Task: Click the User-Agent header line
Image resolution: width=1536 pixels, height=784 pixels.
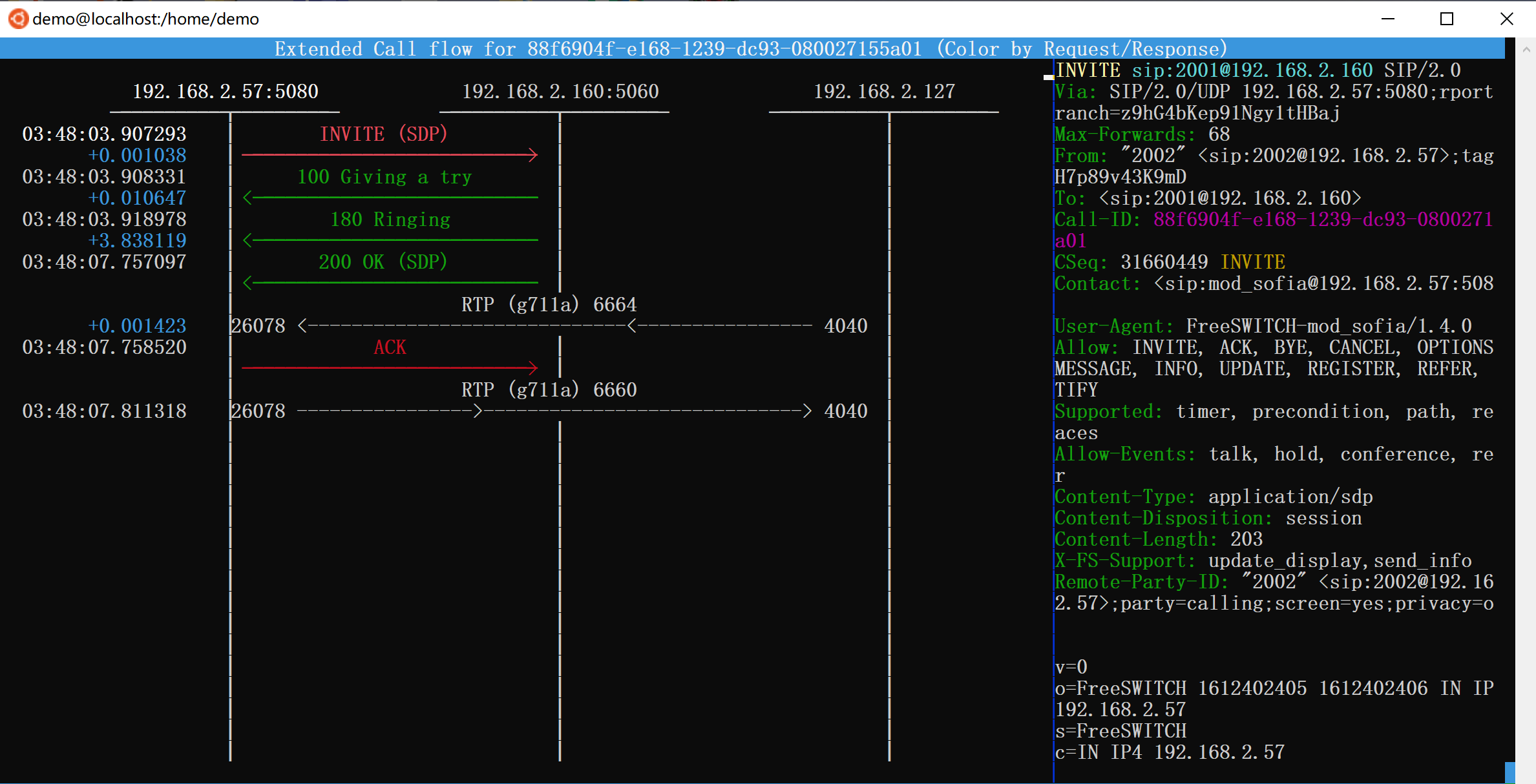Action: (x=1262, y=326)
